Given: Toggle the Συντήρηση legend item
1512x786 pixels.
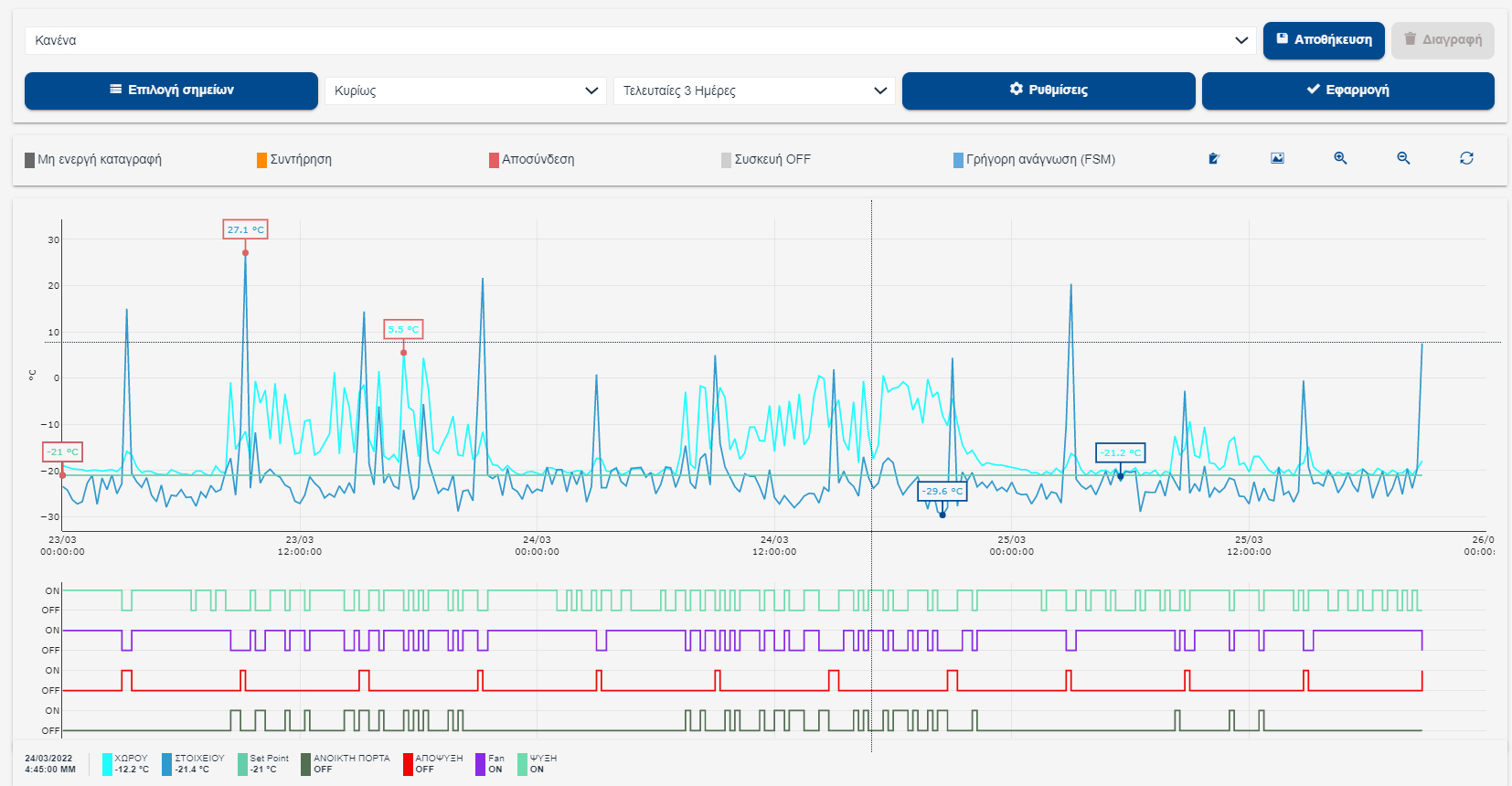Looking at the screenshot, I should (x=294, y=159).
